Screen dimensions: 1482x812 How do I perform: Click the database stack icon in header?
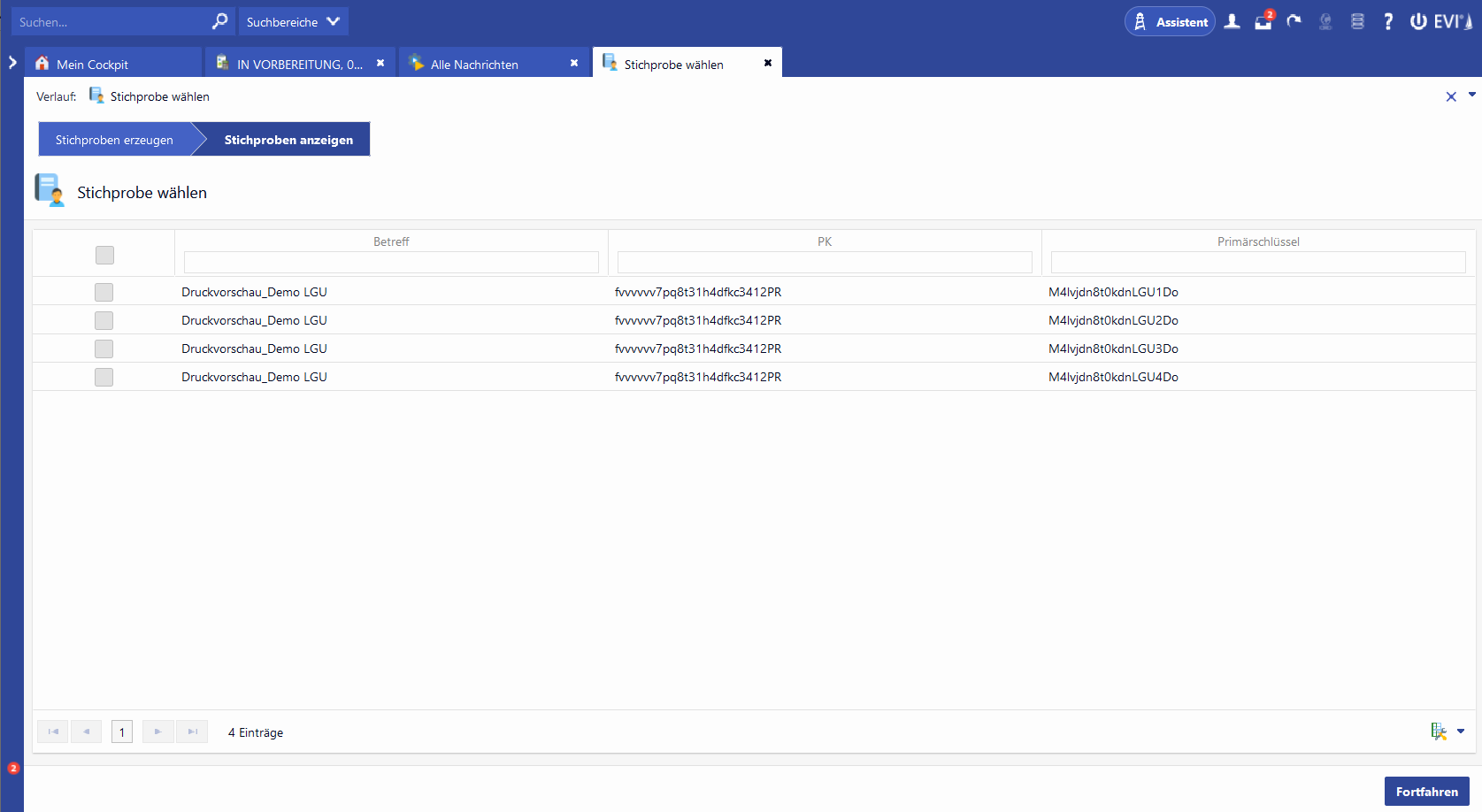pyautogui.click(x=1357, y=22)
